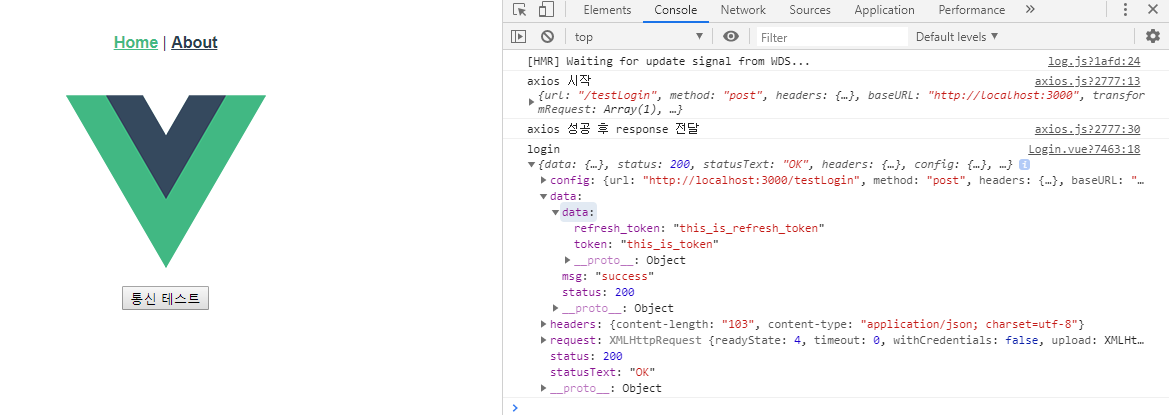Viewport: 1169px width, 415px height.
Task: Click the refresh_token value "this_is_refresh_token"
Action: (x=749, y=228)
